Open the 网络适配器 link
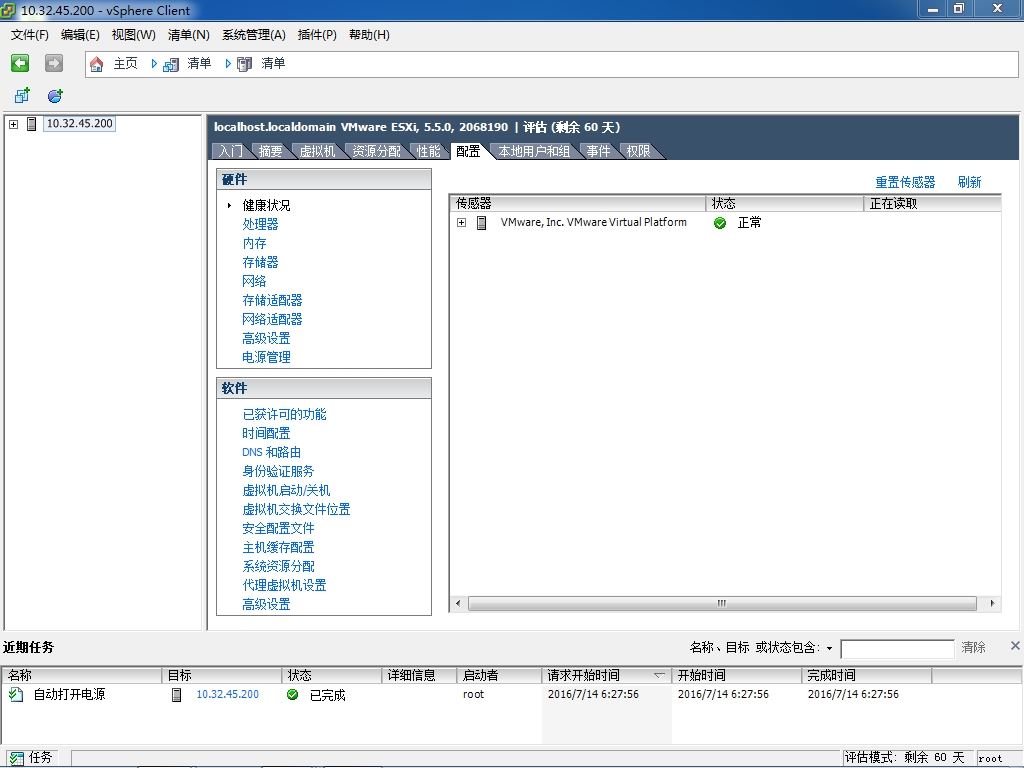The height and width of the screenshot is (768, 1024). pyautogui.click(x=272, y=319)
